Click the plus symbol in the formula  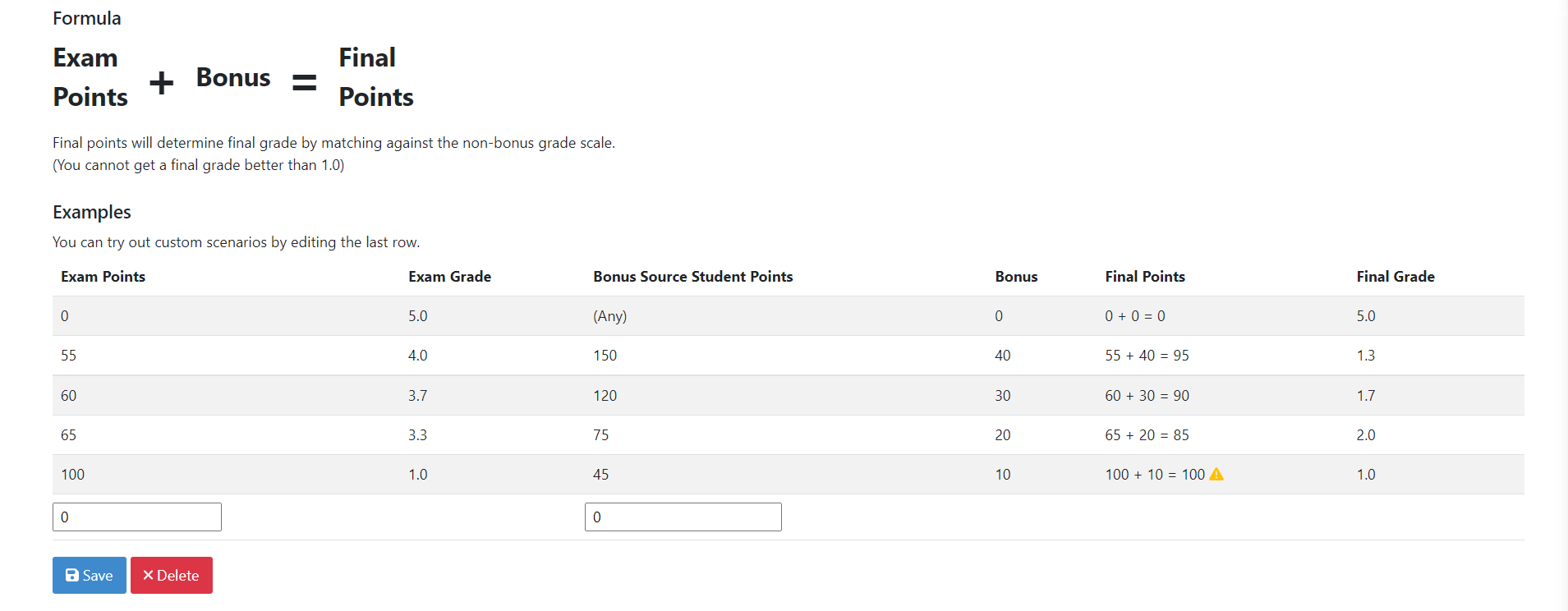coord(161,81)
